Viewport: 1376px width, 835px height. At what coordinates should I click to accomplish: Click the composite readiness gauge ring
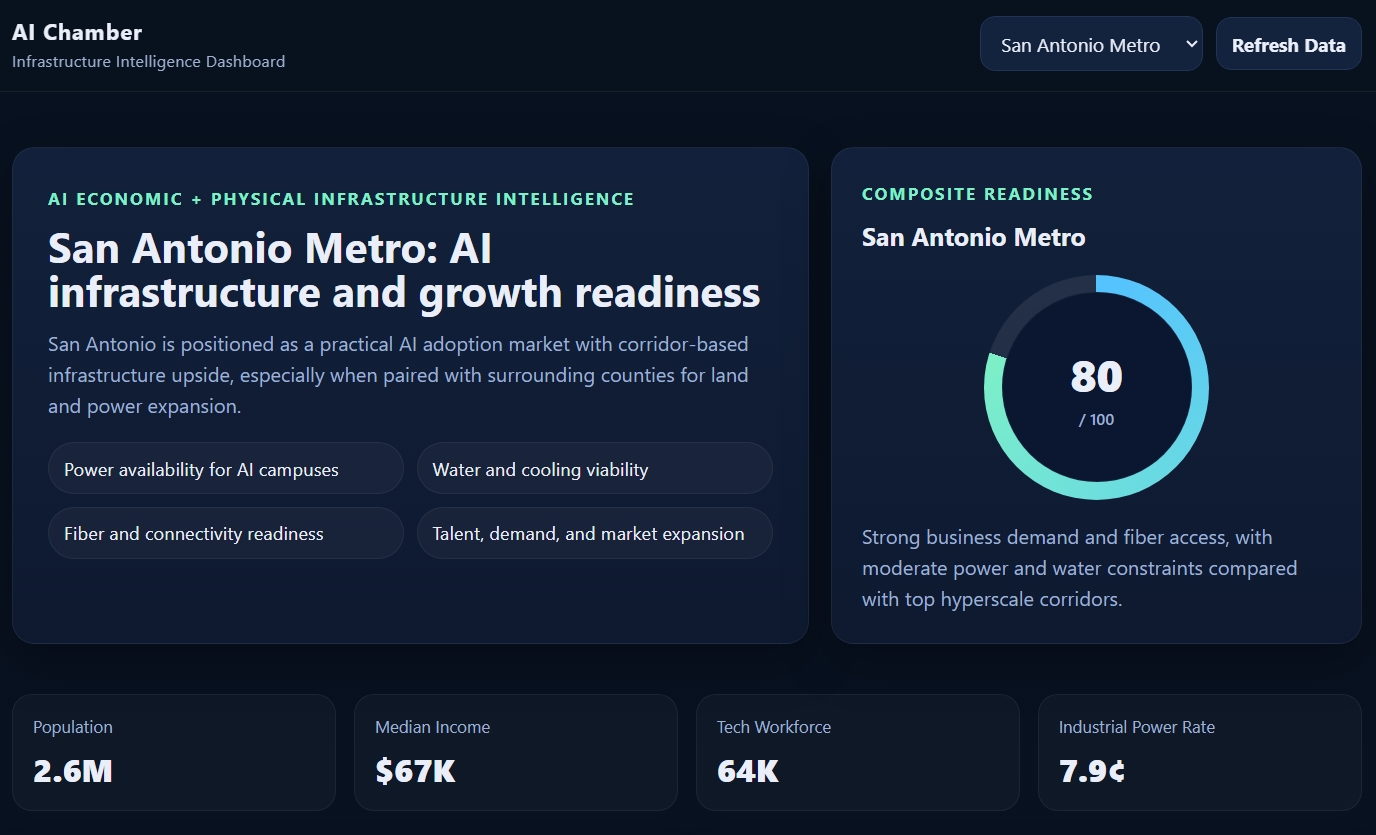coord(1096,290)
